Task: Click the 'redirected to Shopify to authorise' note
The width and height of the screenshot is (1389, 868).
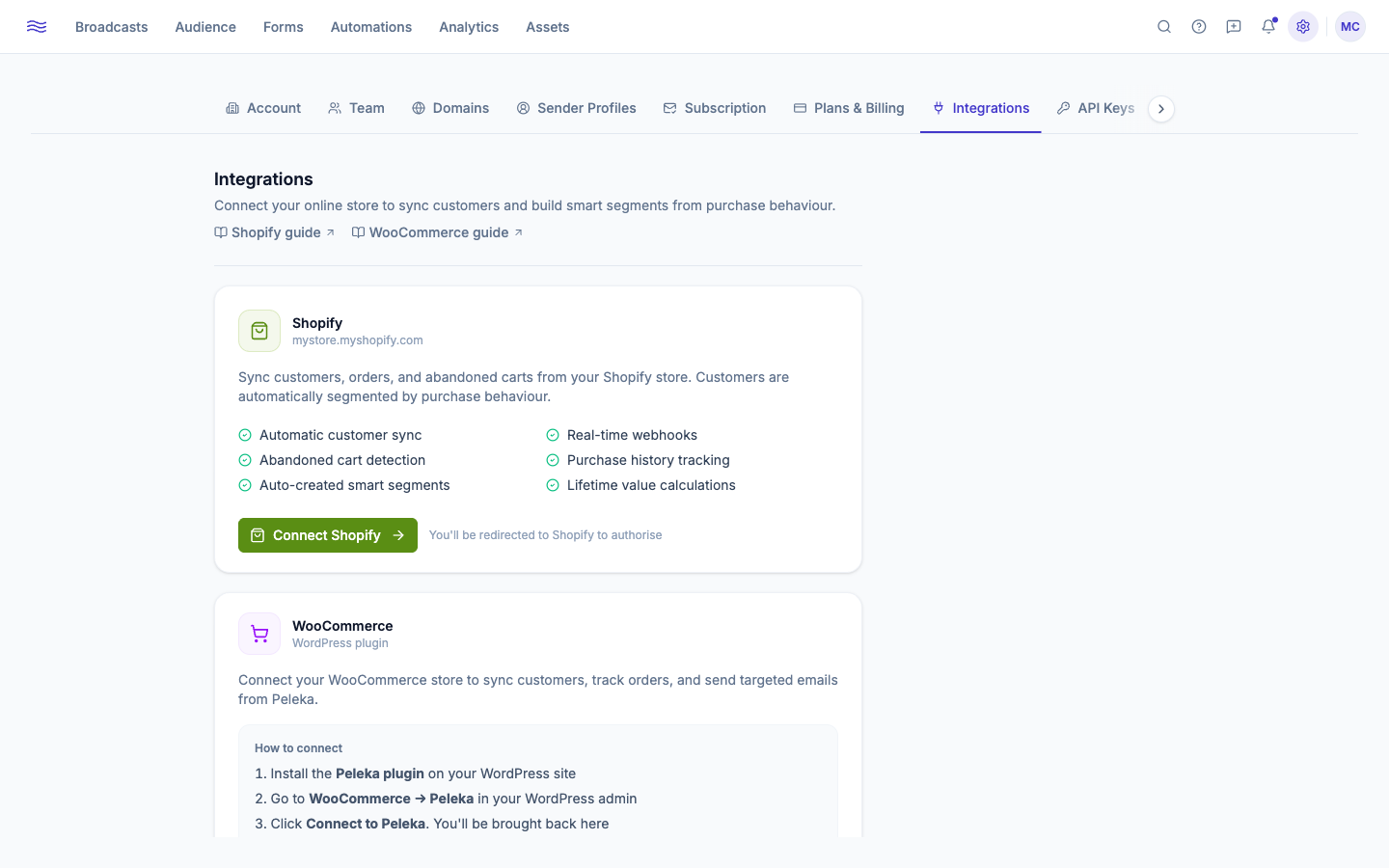Action: [546, 535]
